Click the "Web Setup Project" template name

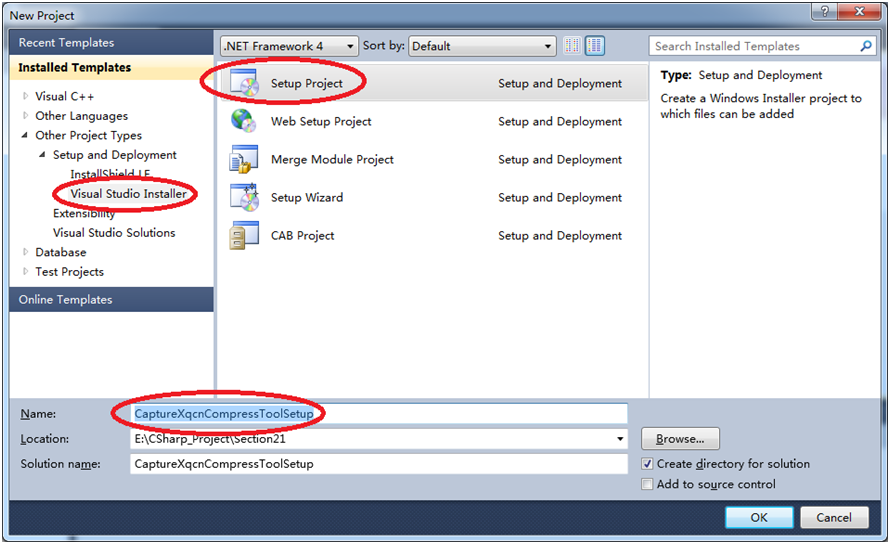coord(321,122)
